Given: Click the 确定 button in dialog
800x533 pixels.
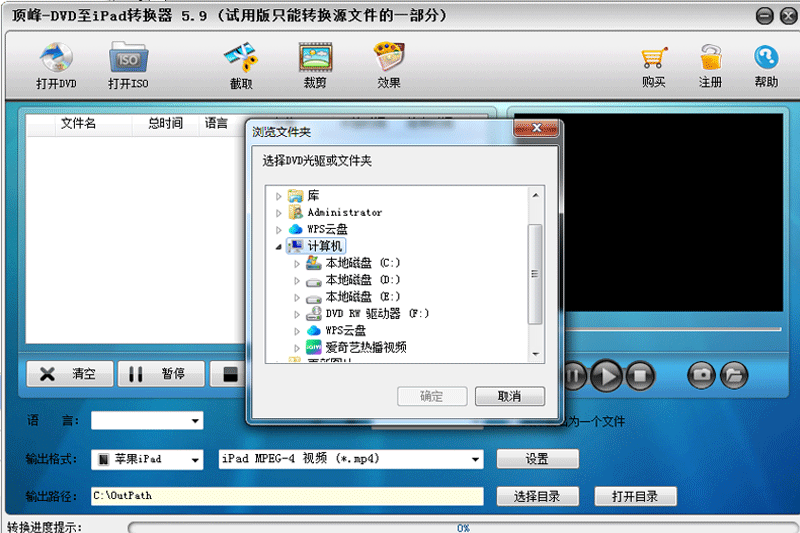Looking at the screenshot, I should [x=432, y=396].
